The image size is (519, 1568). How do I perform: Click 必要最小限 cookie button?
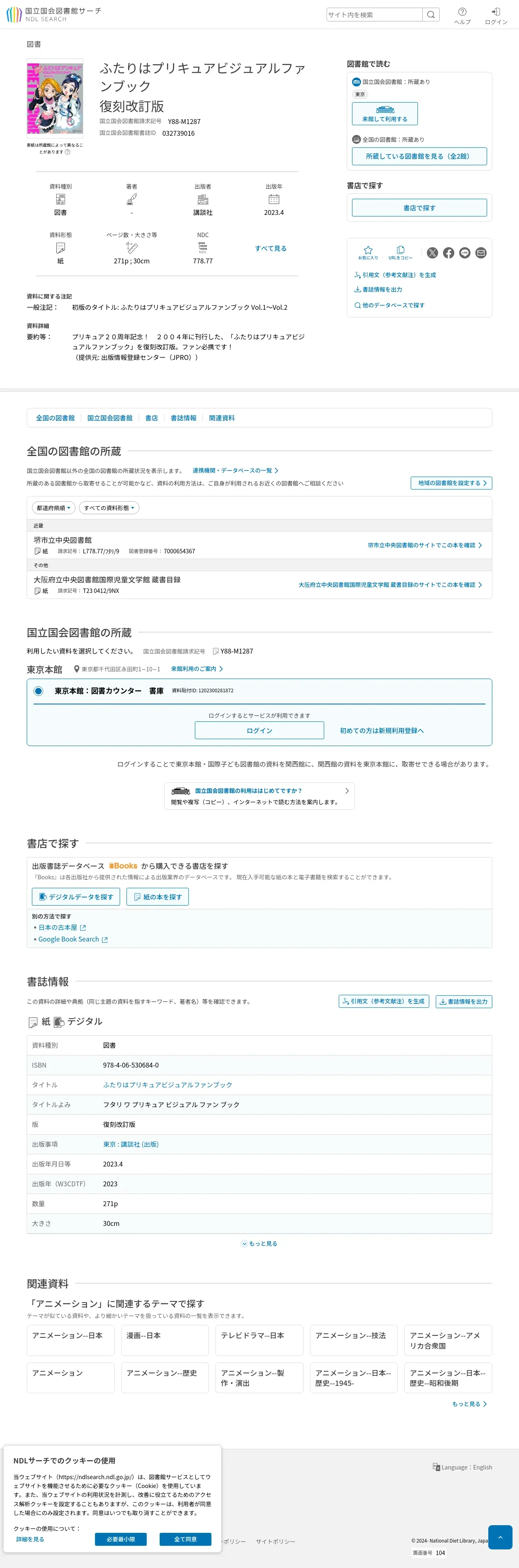pyautogui.click(x=120, y=1539)
